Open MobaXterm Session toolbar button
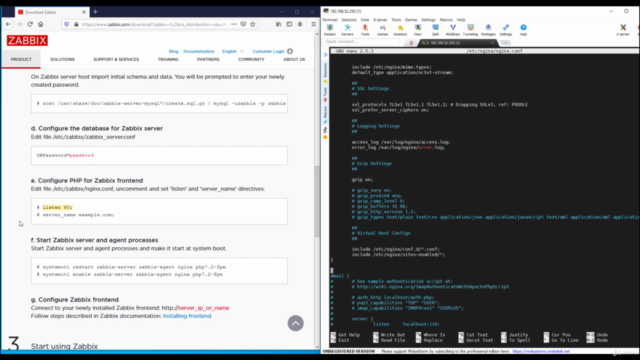640x360 pixels. 330,29
